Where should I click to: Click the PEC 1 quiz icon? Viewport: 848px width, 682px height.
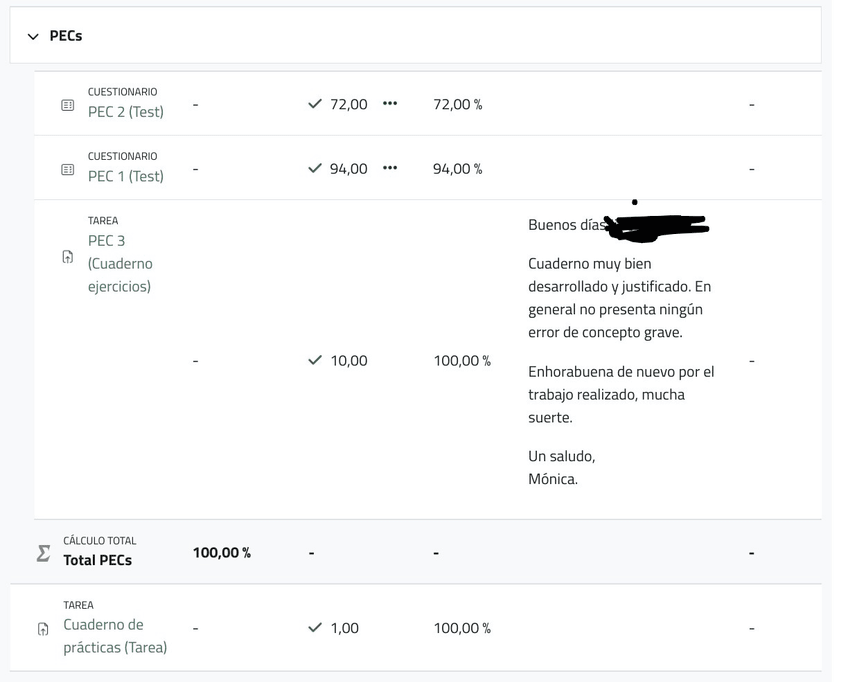pos(68,169)
